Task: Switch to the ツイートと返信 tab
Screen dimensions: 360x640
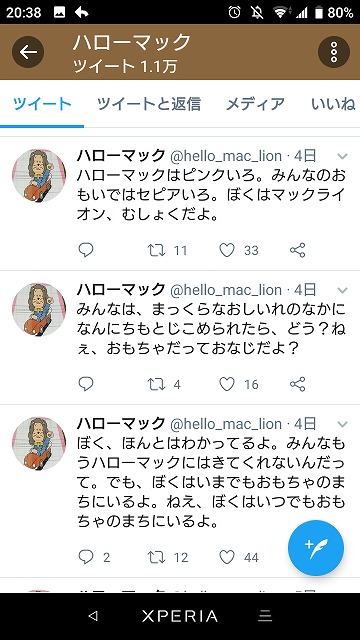Action: (x=149, y=104)
